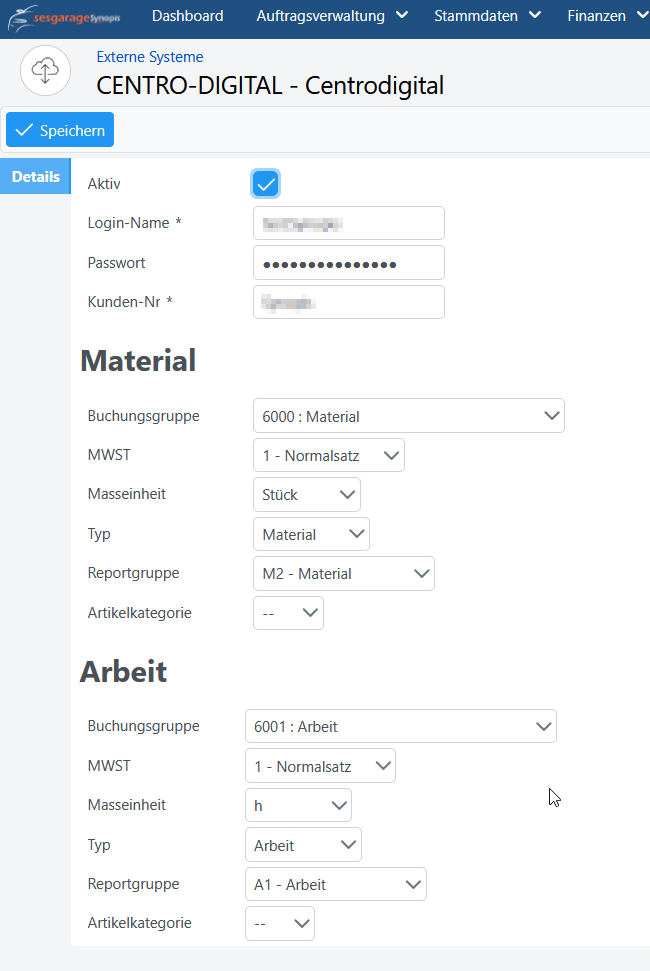Viewport: 650px width, 971px height.
Task: Click the Material section heading
Action: (138, 360)
